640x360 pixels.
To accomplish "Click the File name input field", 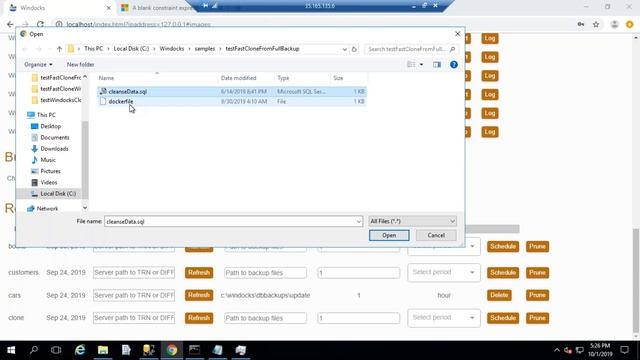I will 230,221.
